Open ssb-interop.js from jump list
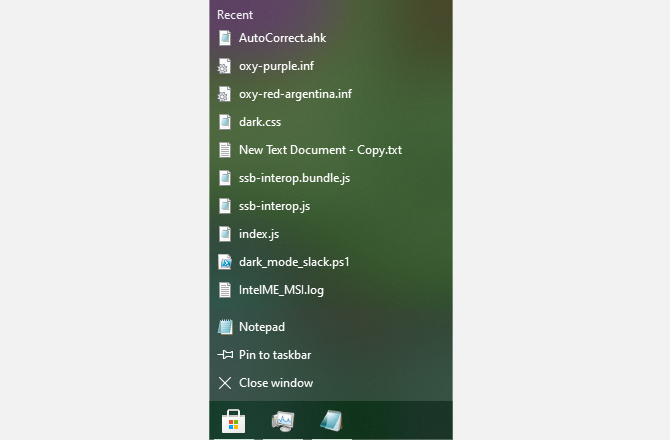Screen dimensions: 670x440 [331, 206]
